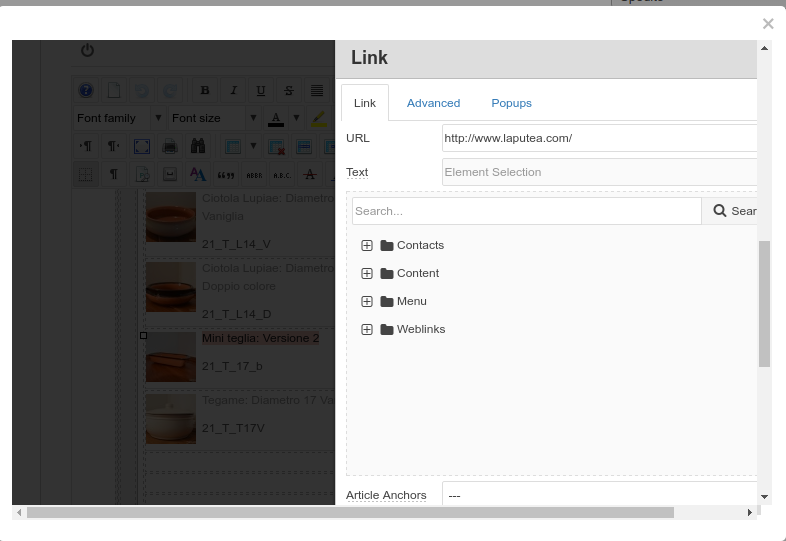Image resolution: width=786 pixels, height=541 pixels.
Task: Click the fullscreen icon in the editor toolbar
Action: [x=142, y=146]
